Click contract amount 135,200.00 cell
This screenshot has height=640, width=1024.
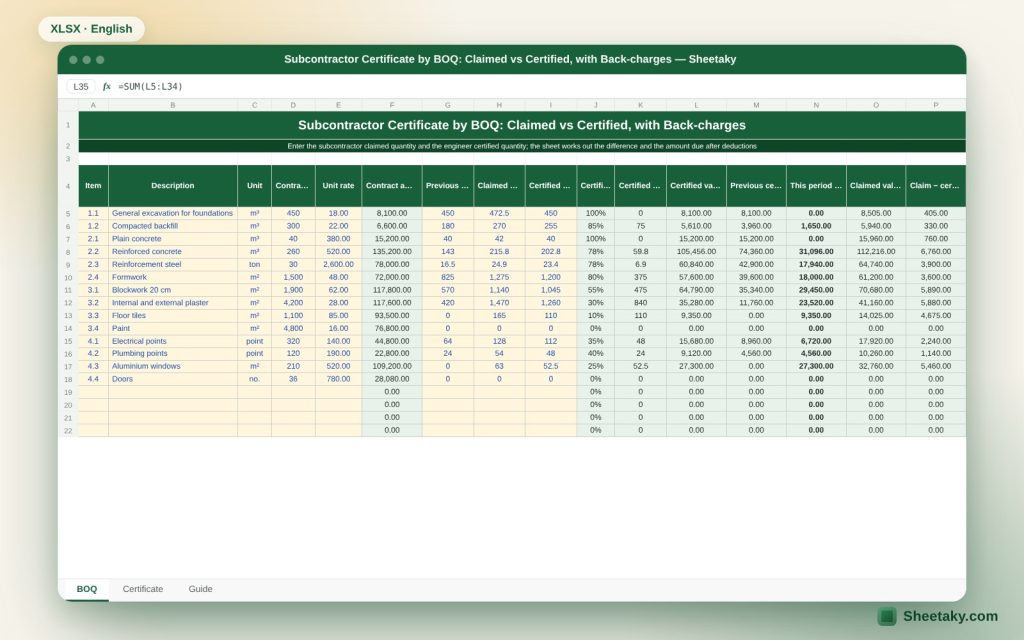(x=392, y=251)
